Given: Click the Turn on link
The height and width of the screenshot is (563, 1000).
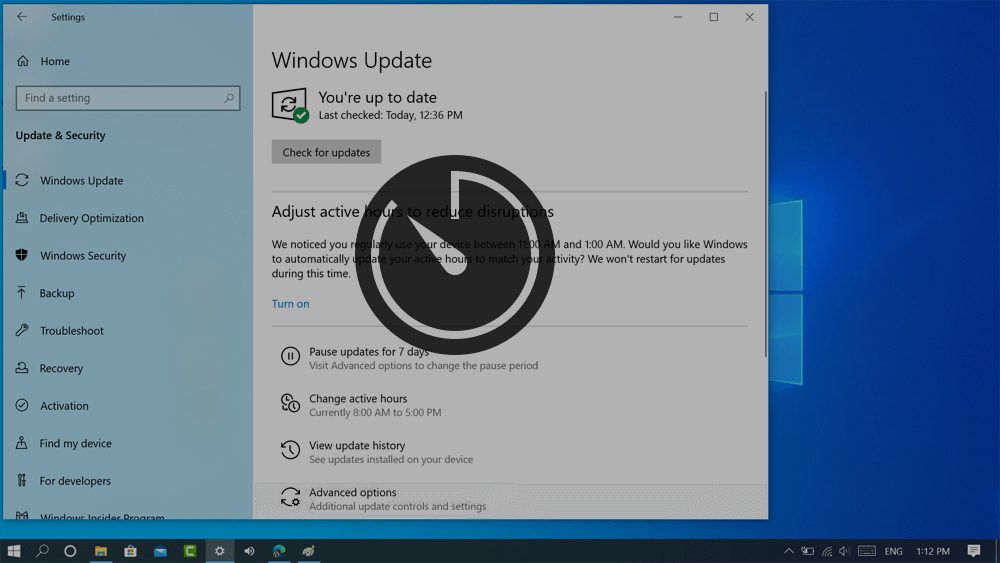Looking at the screenshot, I should [x=290, y=304].
